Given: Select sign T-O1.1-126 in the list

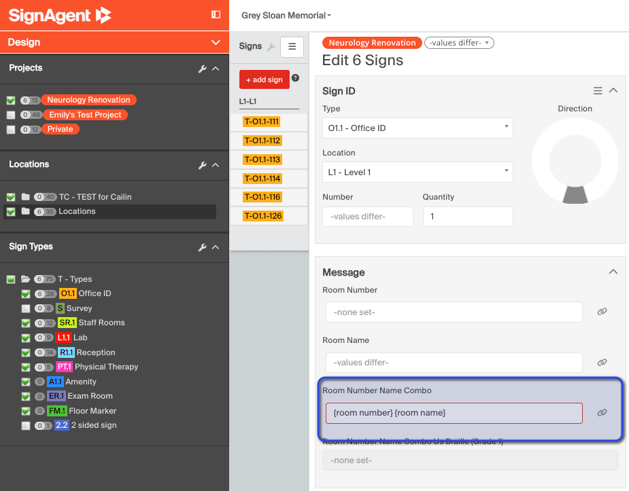Looking at the screenshot, I should (x=263, y=216).
